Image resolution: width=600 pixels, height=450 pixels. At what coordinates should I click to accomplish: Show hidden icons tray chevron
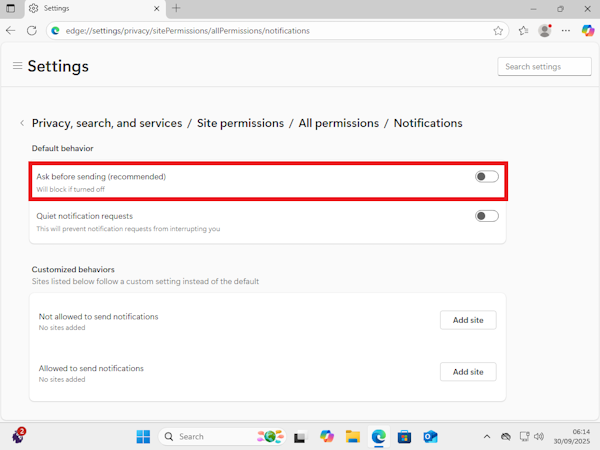pos(487,436)
